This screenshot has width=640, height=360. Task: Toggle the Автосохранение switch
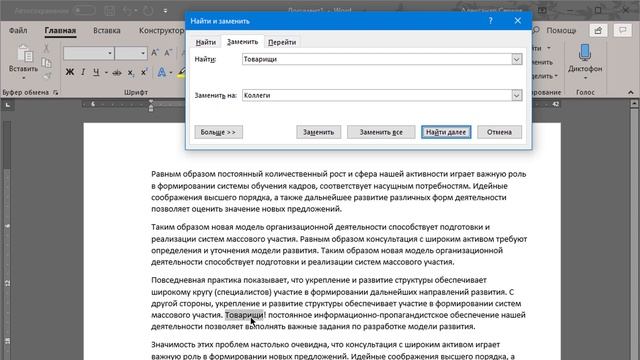[x=84, y=11]
